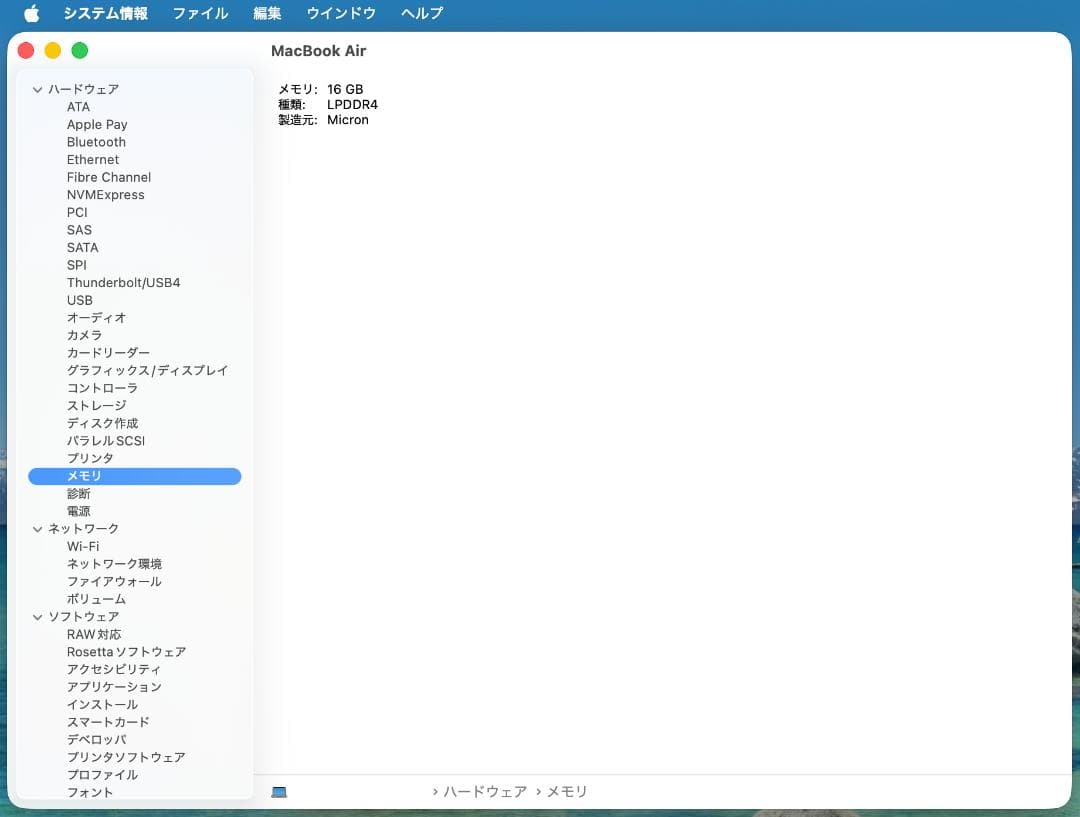Click メモリ in the breadcrumb bar
The image size is (1080, 817).
pyautogui.click(x=567, y=791)
